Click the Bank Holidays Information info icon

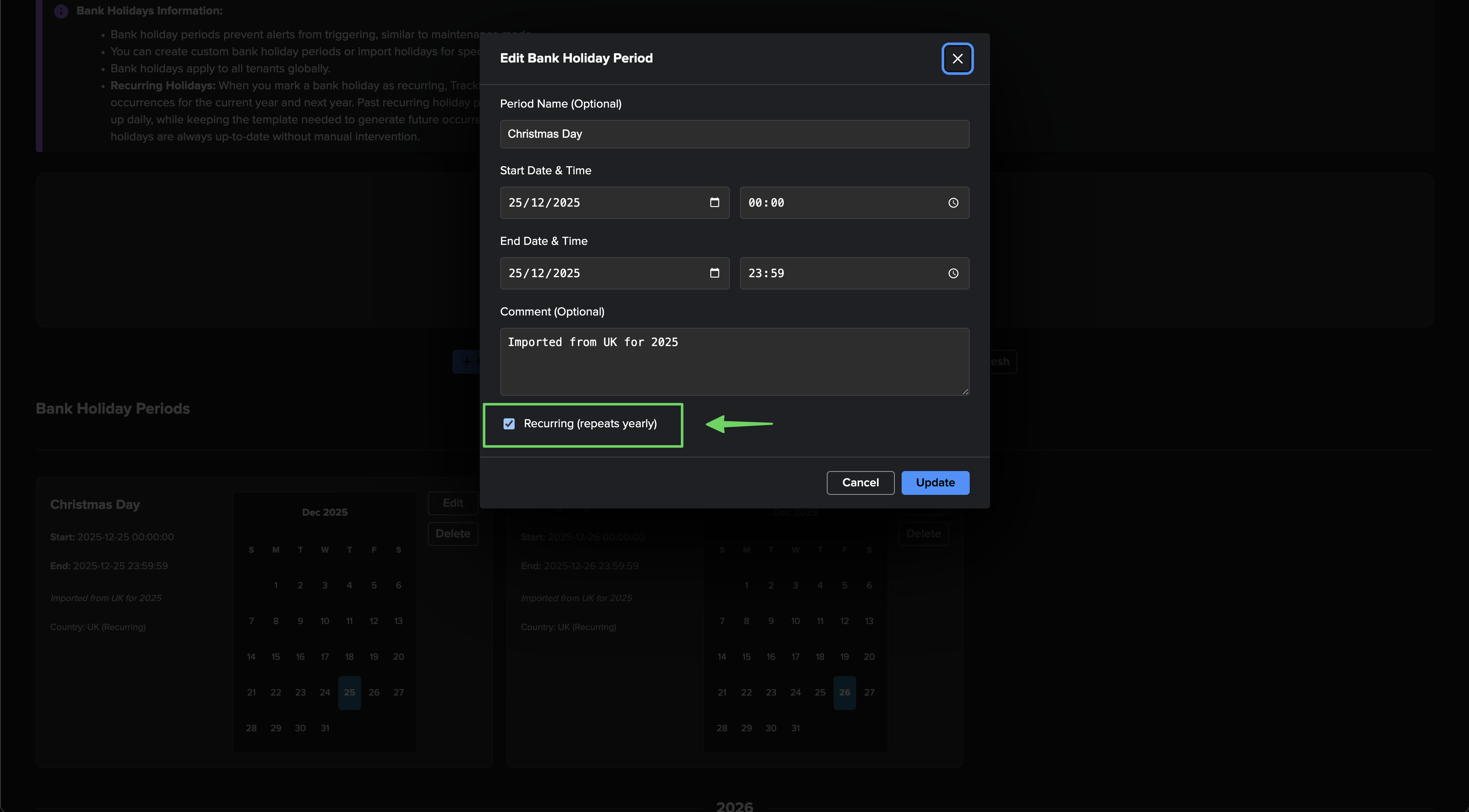click(61, 11)
